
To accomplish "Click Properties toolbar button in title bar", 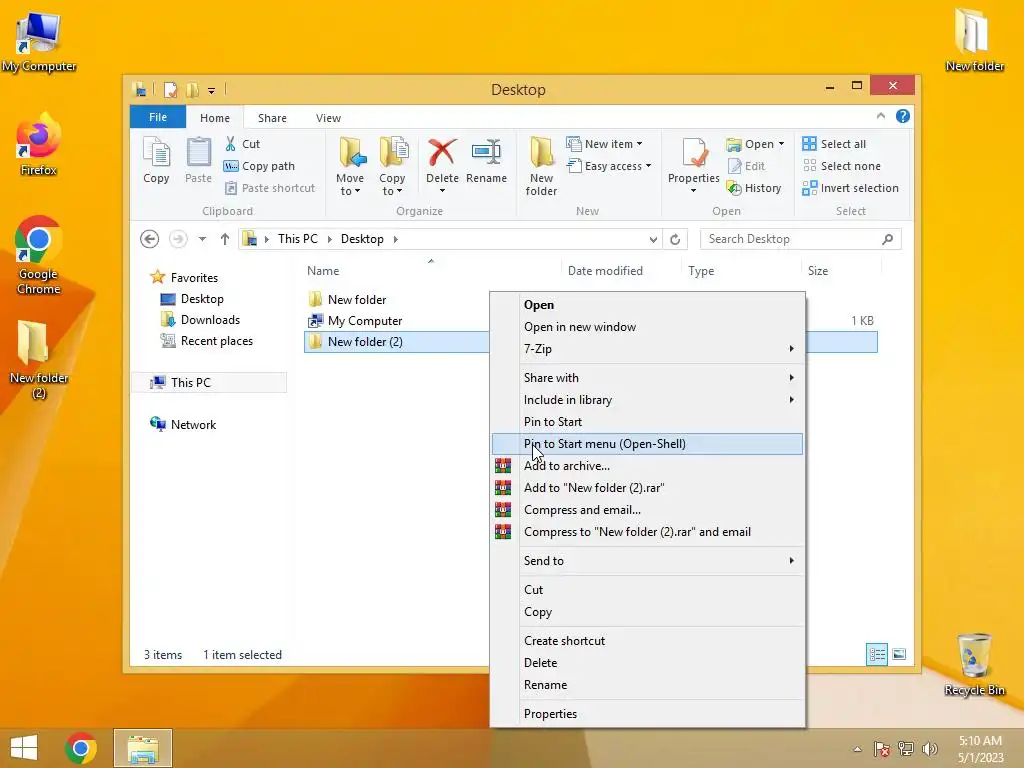I will 170,89.
